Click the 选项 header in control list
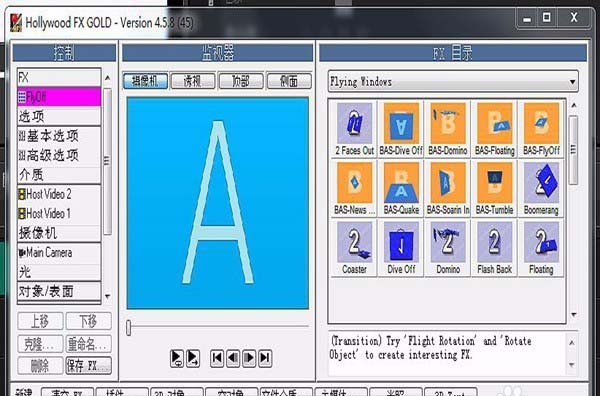This screenshot has width=600, height=396. coord(59,116)
